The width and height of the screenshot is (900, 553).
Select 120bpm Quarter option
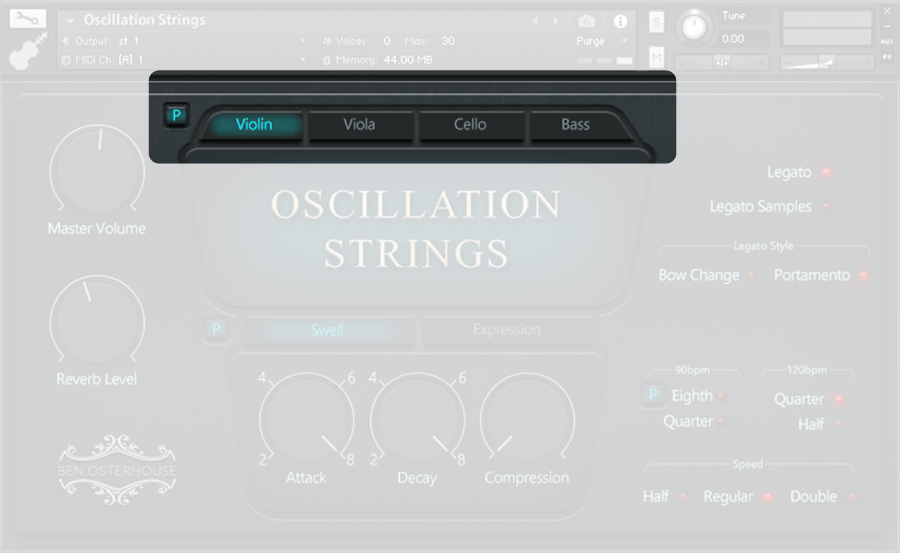click(839, 399)
